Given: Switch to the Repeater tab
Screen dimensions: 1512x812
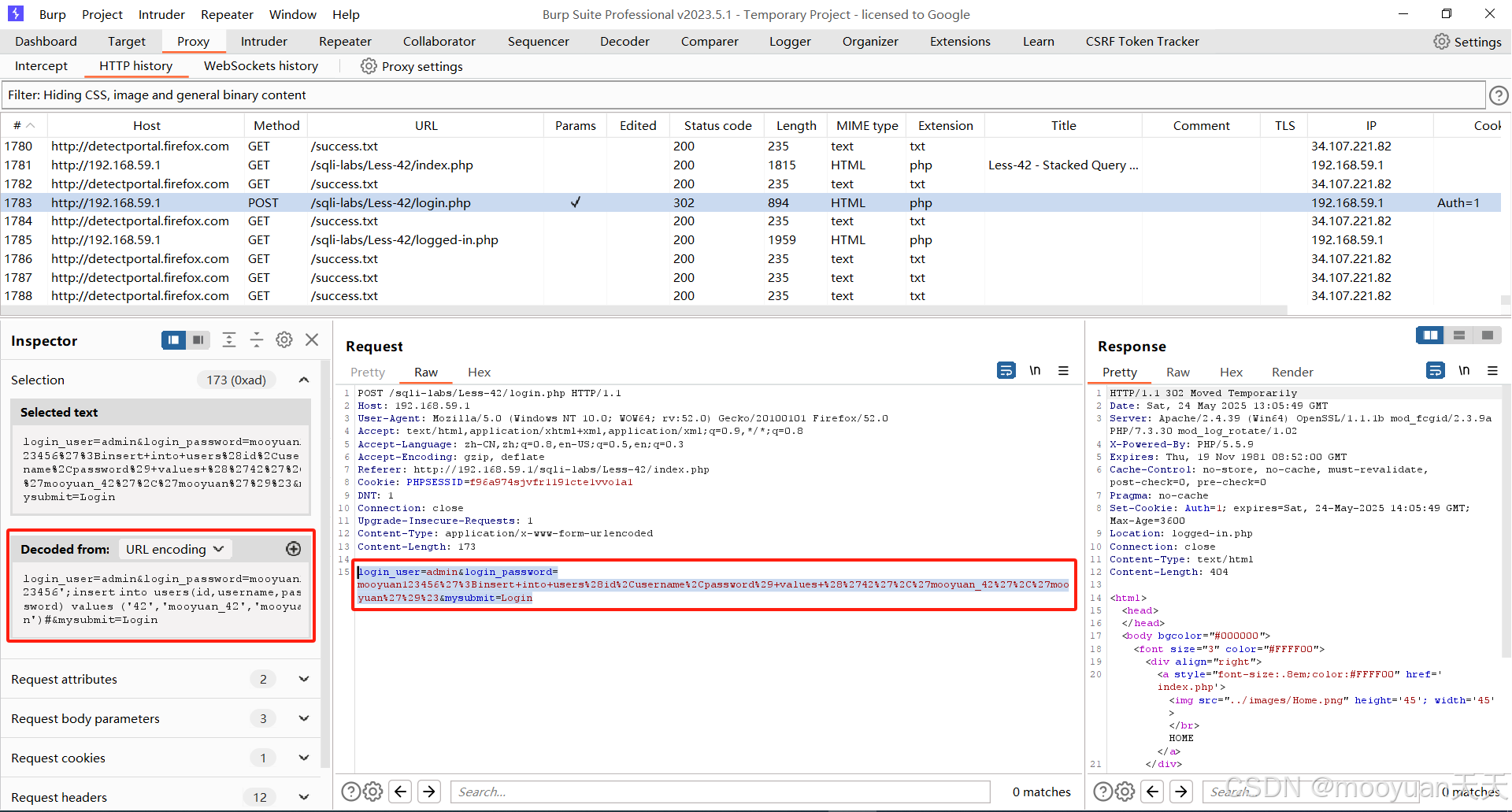Looking at the screenshot, I should tap(345, 42).
